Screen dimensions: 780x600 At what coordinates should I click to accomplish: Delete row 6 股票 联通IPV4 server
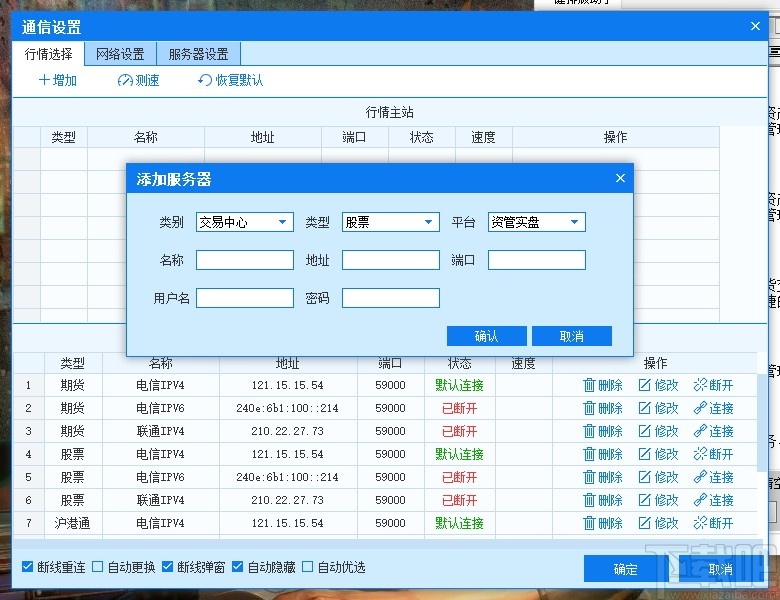tap(603, 500)
